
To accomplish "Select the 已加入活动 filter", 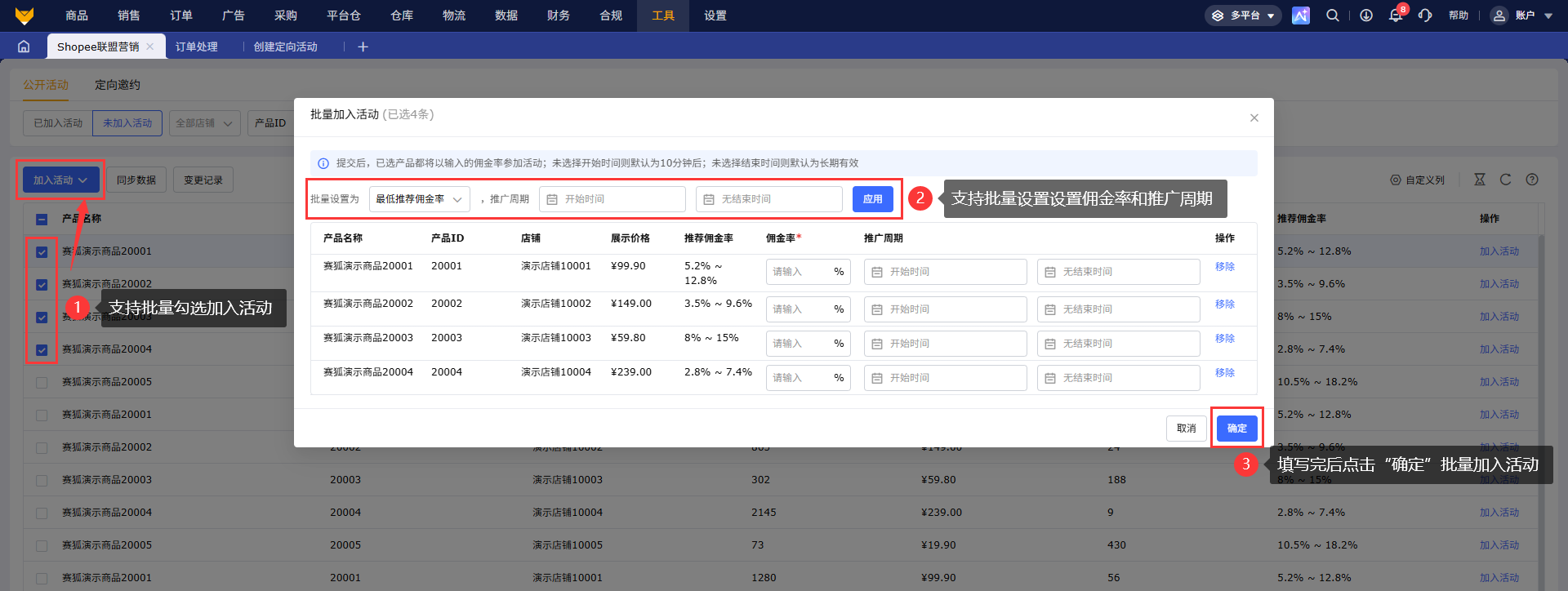I will coord(58,123).
